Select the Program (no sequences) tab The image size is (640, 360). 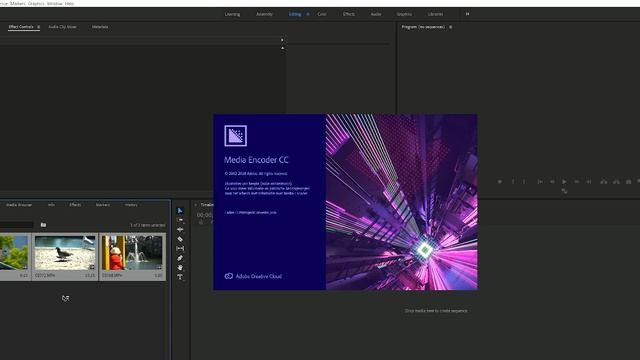(423, 27)
